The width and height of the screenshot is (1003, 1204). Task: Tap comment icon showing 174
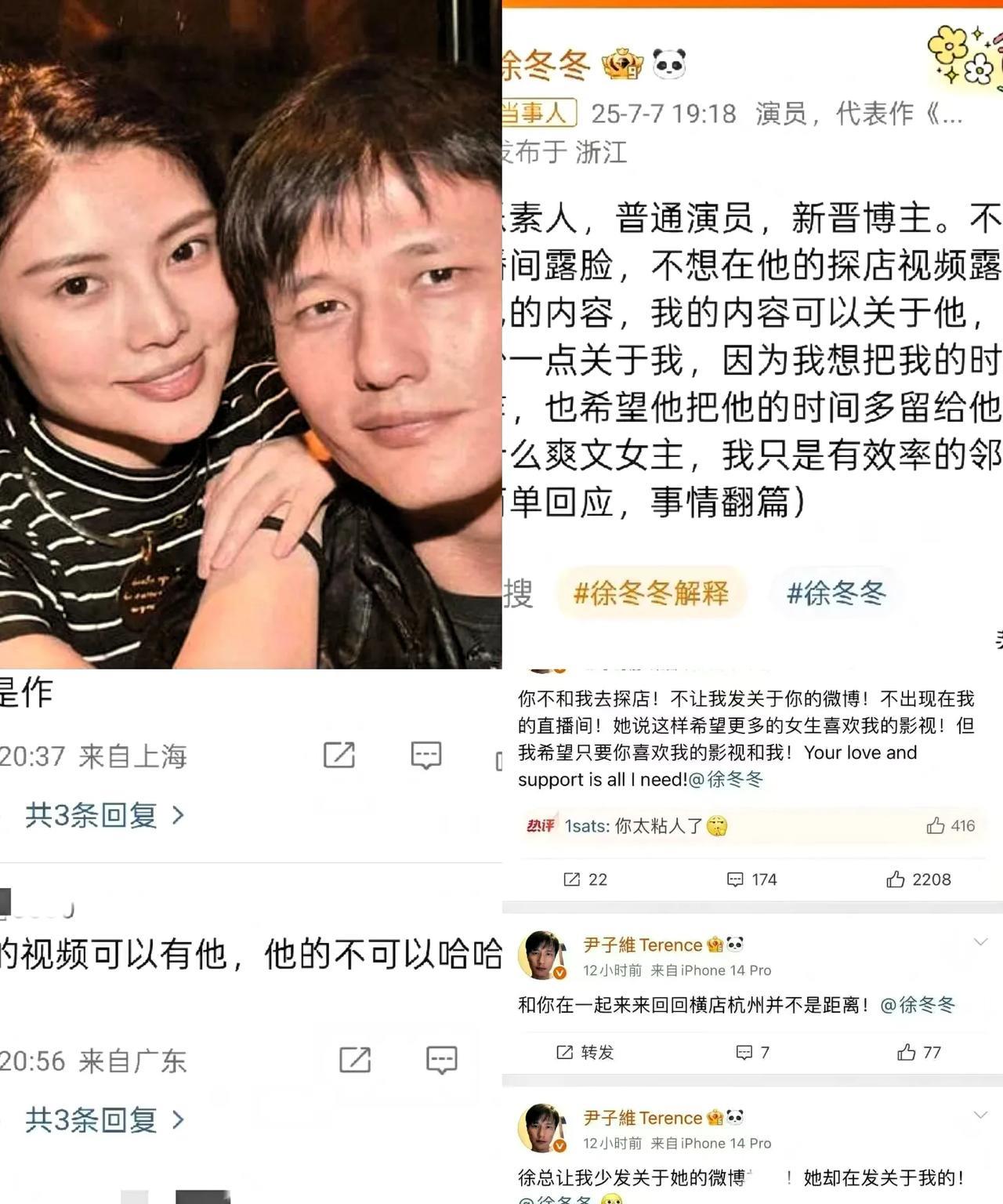(x=752, y=879)
